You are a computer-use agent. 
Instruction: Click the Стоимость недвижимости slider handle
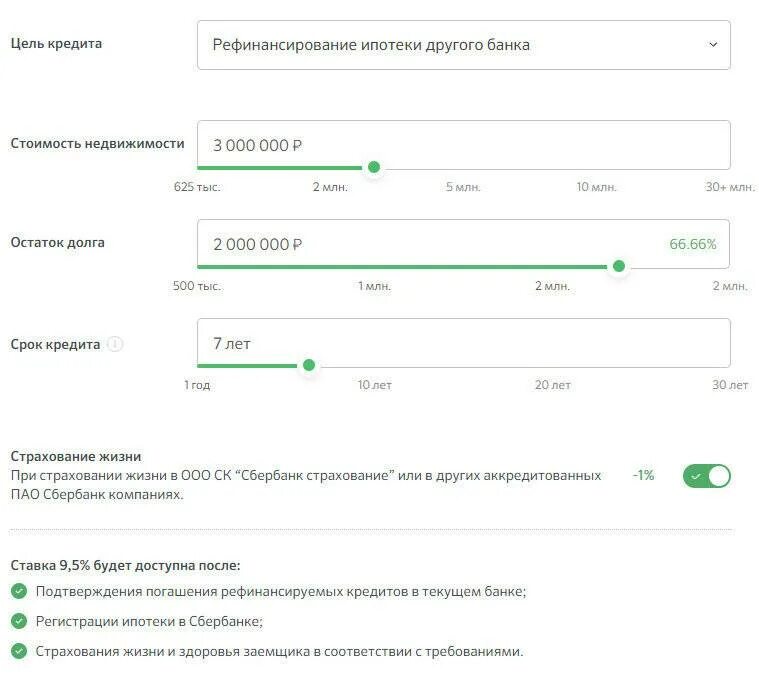tap(374, 167)
